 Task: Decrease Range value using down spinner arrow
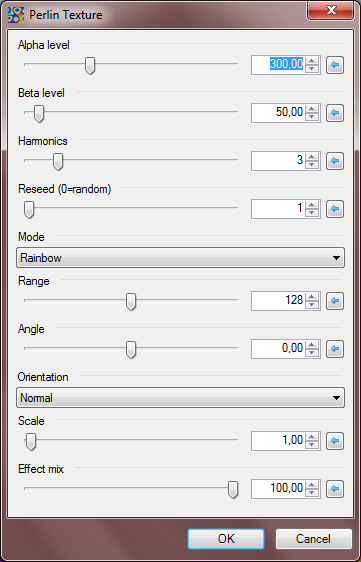312,305
